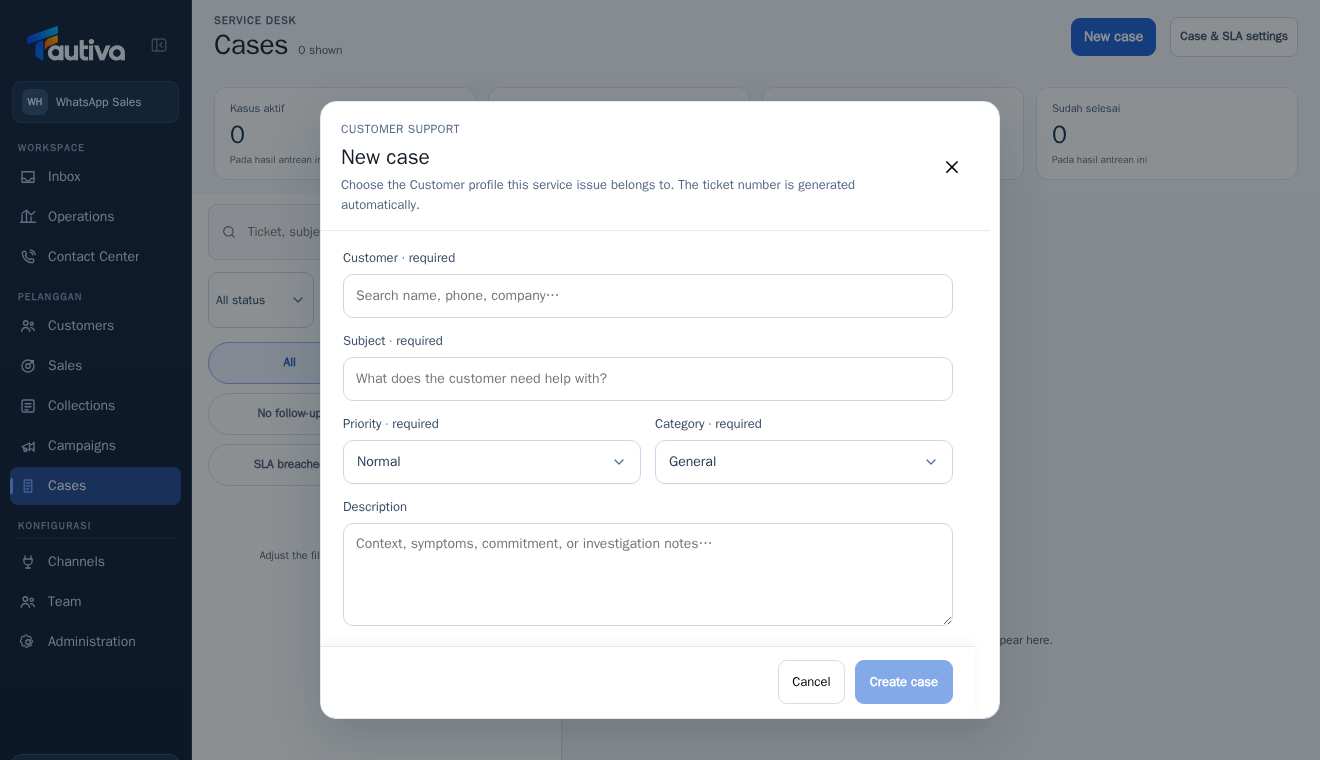Navigate to Team in sidebar
This screenshot has height=760, width=1320.
(x=96, y=602)
